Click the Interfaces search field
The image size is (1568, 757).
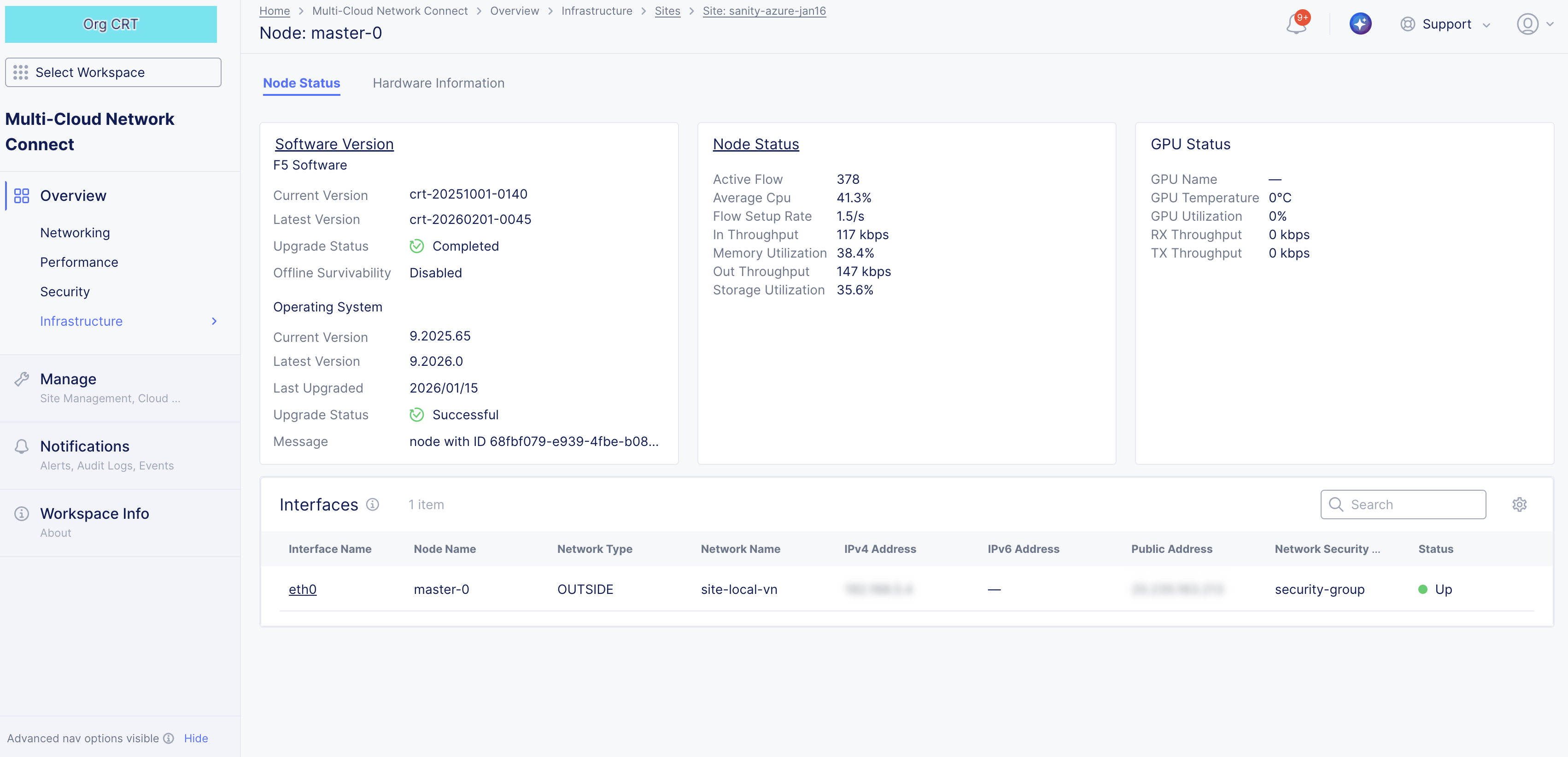1403,504
